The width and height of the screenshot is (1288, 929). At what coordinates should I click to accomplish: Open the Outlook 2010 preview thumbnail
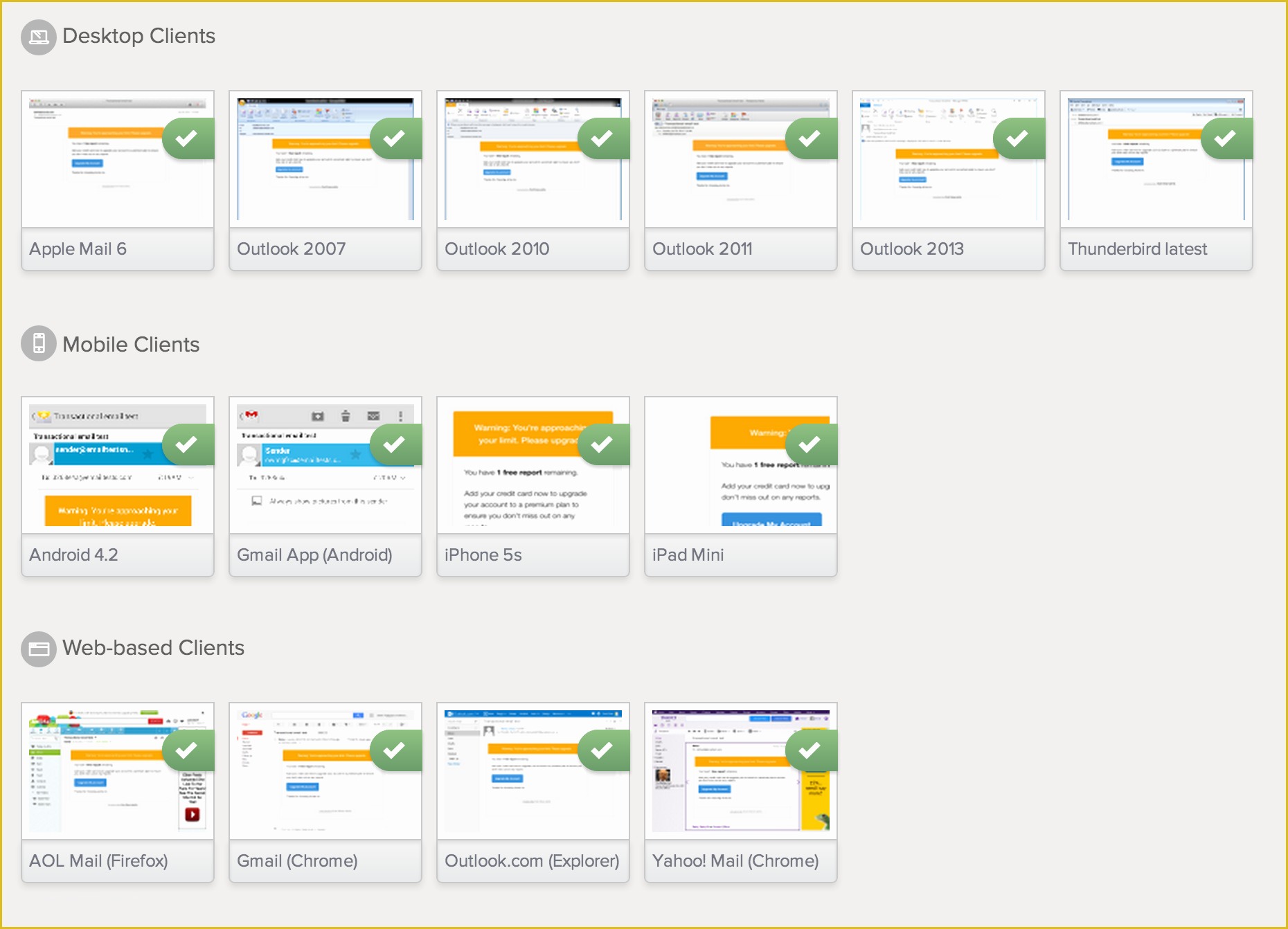tap(533, 159)
